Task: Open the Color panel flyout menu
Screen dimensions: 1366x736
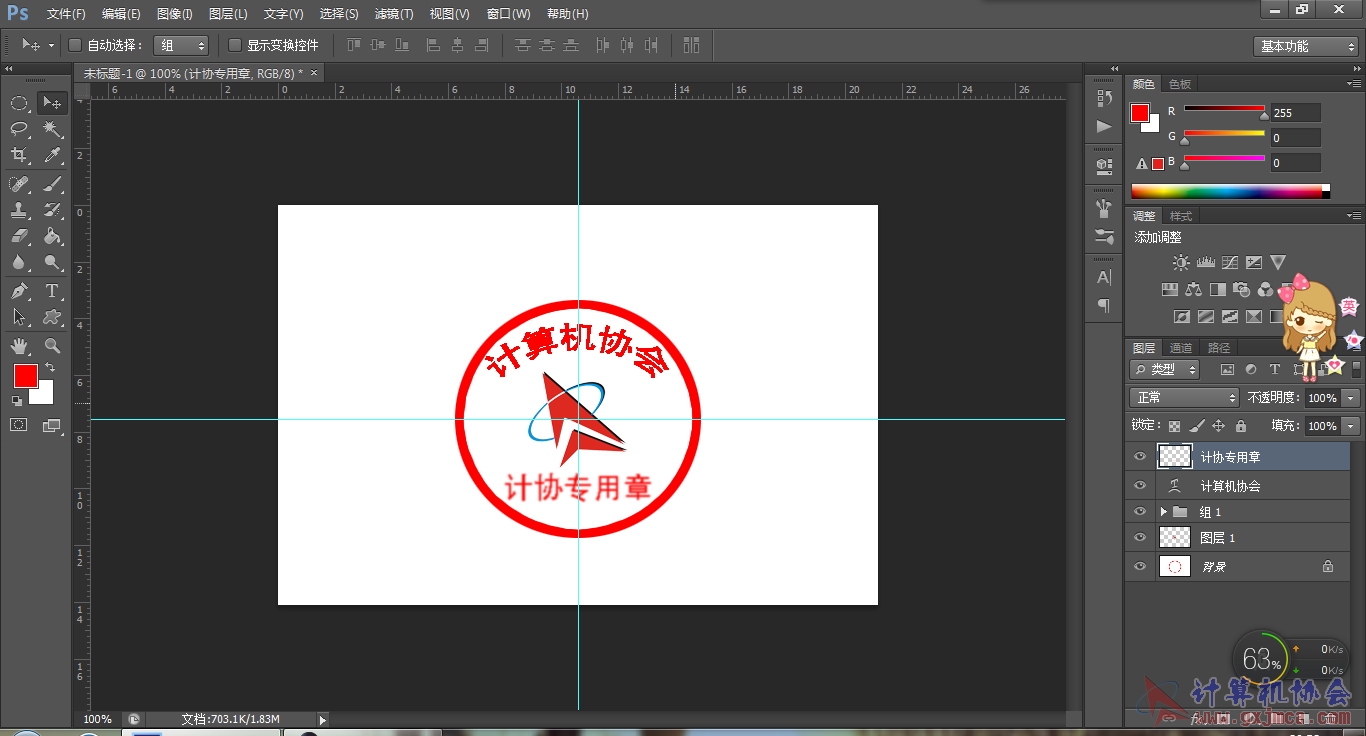Action: pyautogui.click(x=1355, y=83)
